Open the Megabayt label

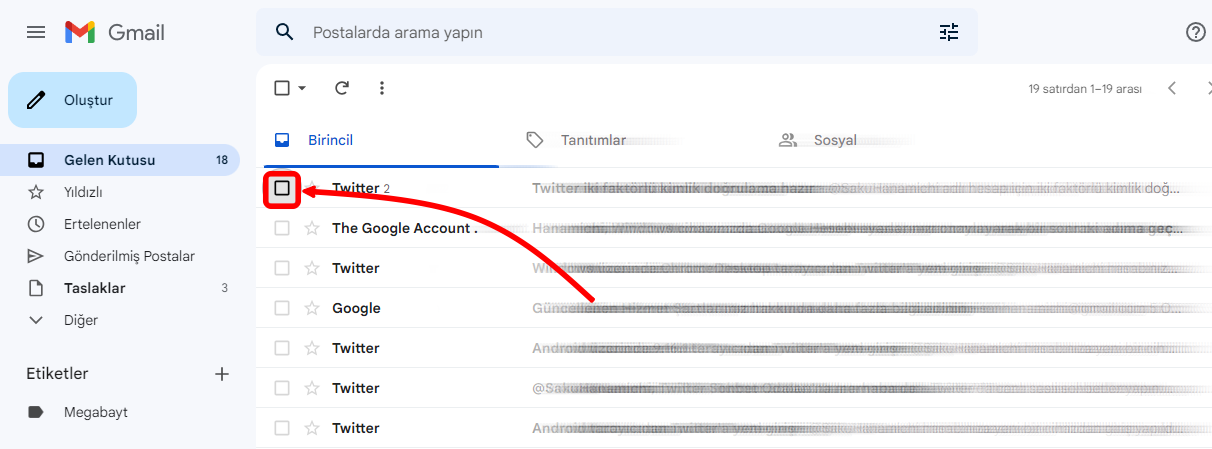[x=95, y=412]
